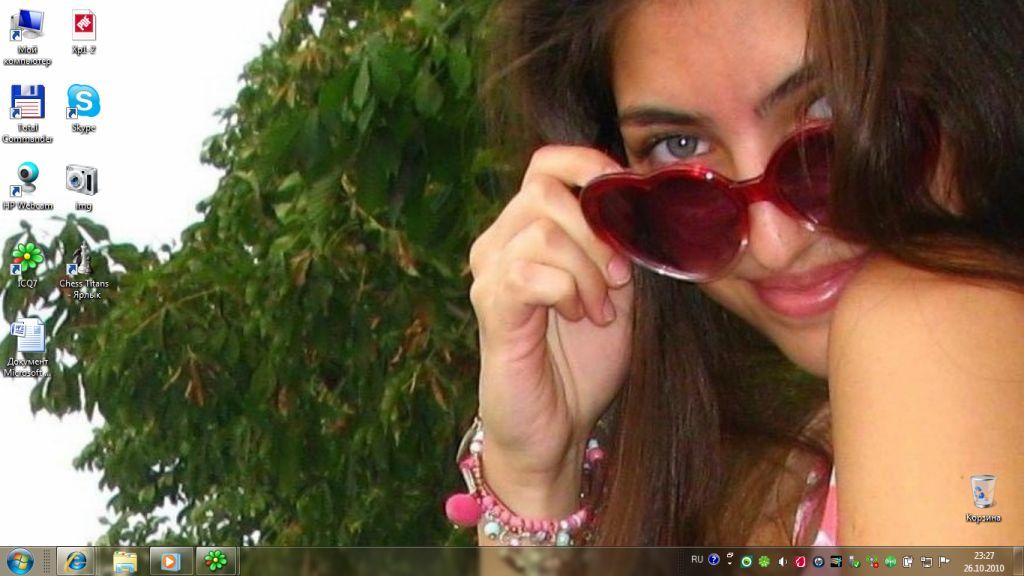Open the Chess Titans shortcut
Screen dimensions: 1024x576
83,260
